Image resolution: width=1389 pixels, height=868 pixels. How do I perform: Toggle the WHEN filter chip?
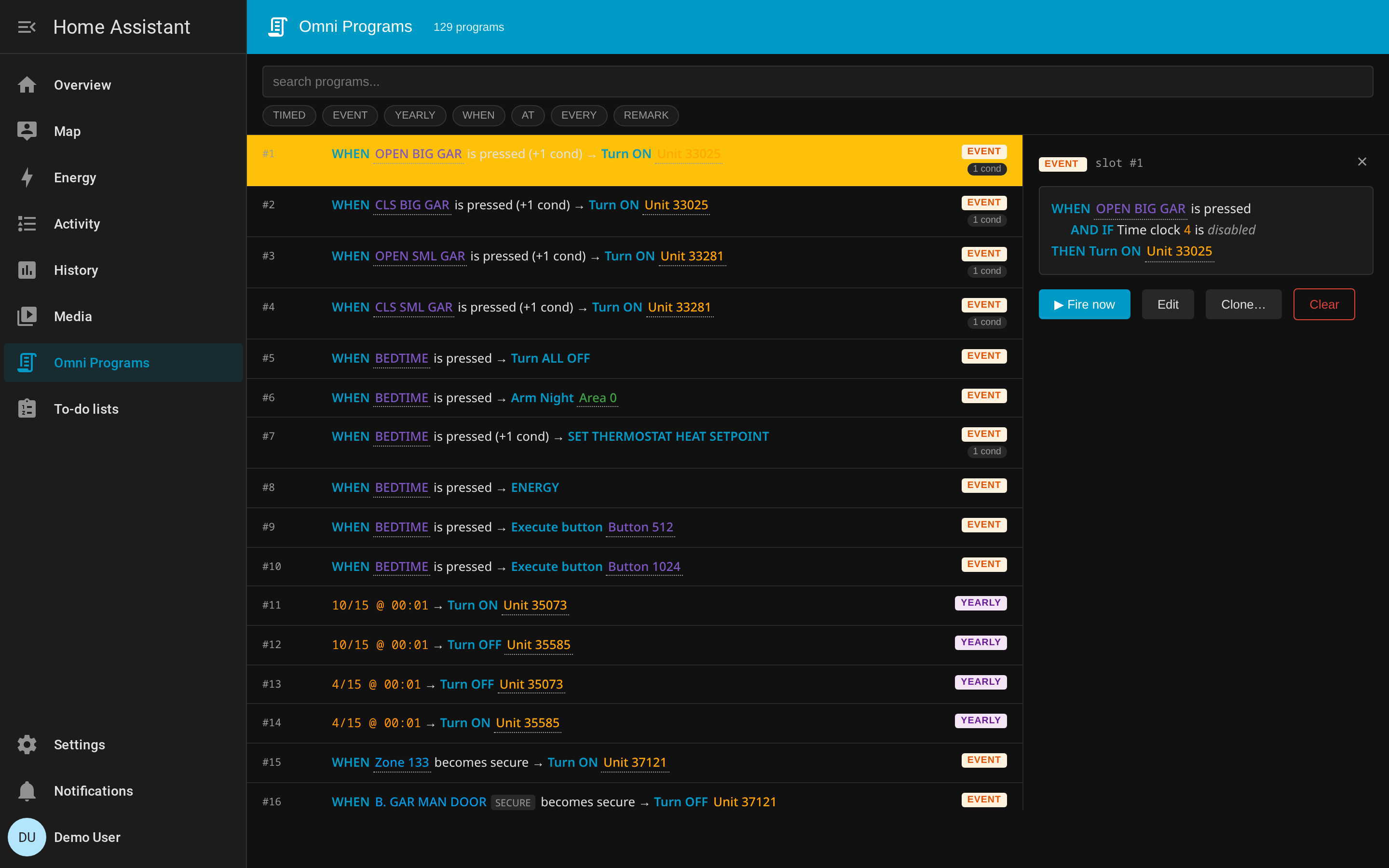click(x=479, y=115)
